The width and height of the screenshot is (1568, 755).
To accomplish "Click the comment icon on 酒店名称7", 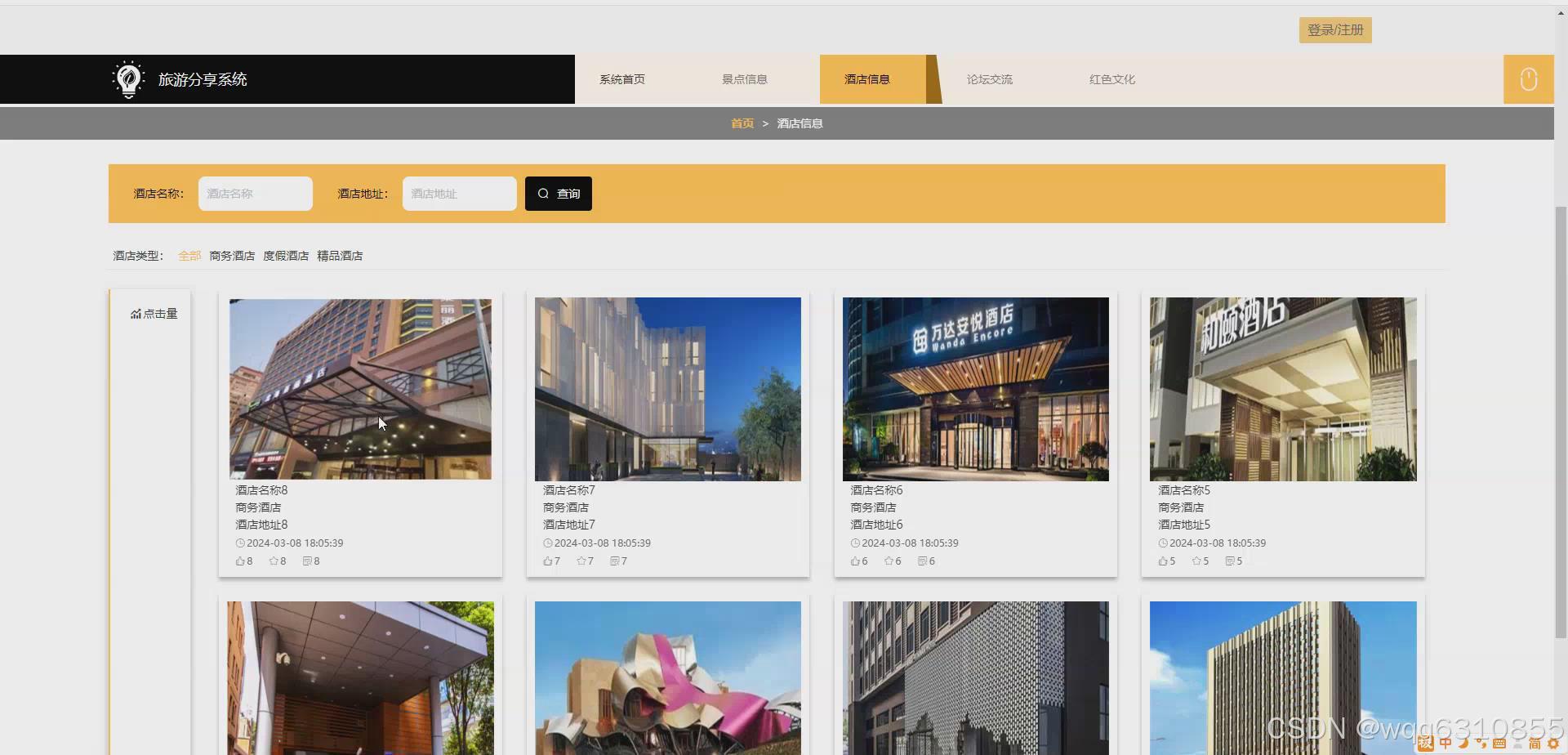I will click(615, 561).
